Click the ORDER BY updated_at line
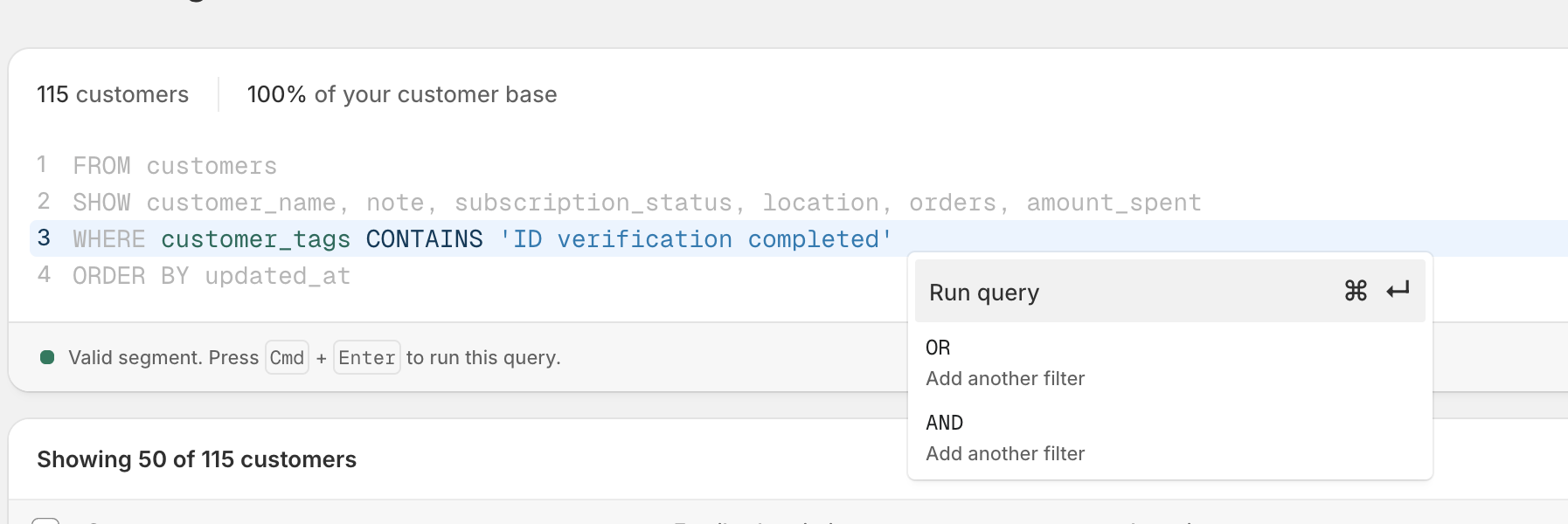This screenshot has width=1568, height=524. click(212, 276)
